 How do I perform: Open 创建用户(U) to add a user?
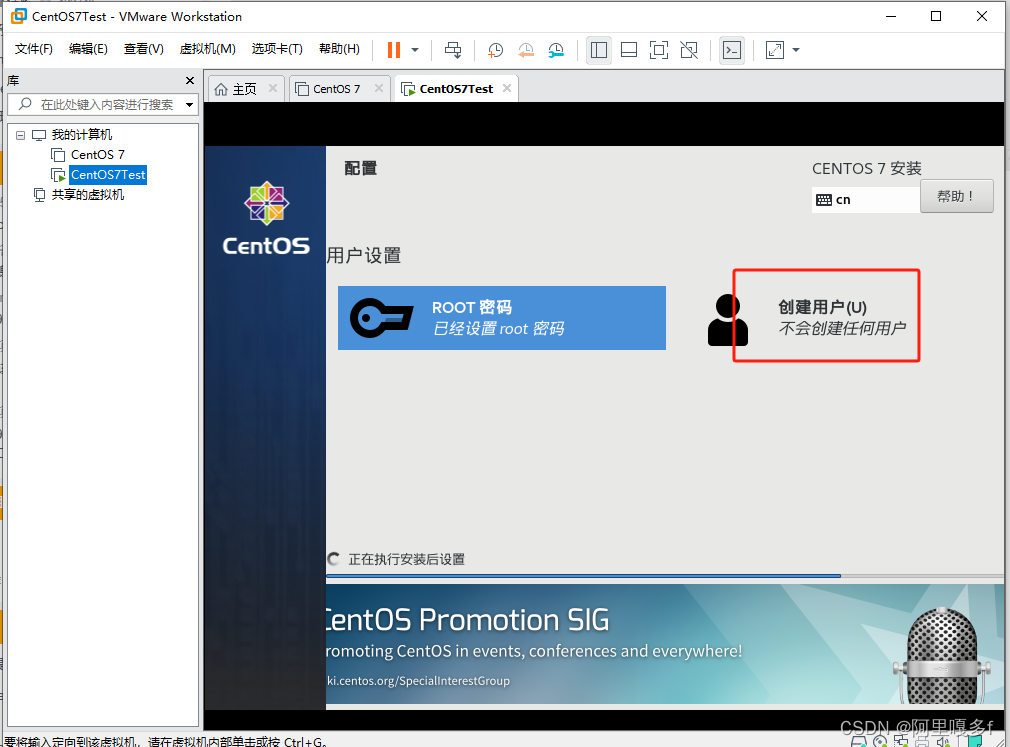[826, 315]
